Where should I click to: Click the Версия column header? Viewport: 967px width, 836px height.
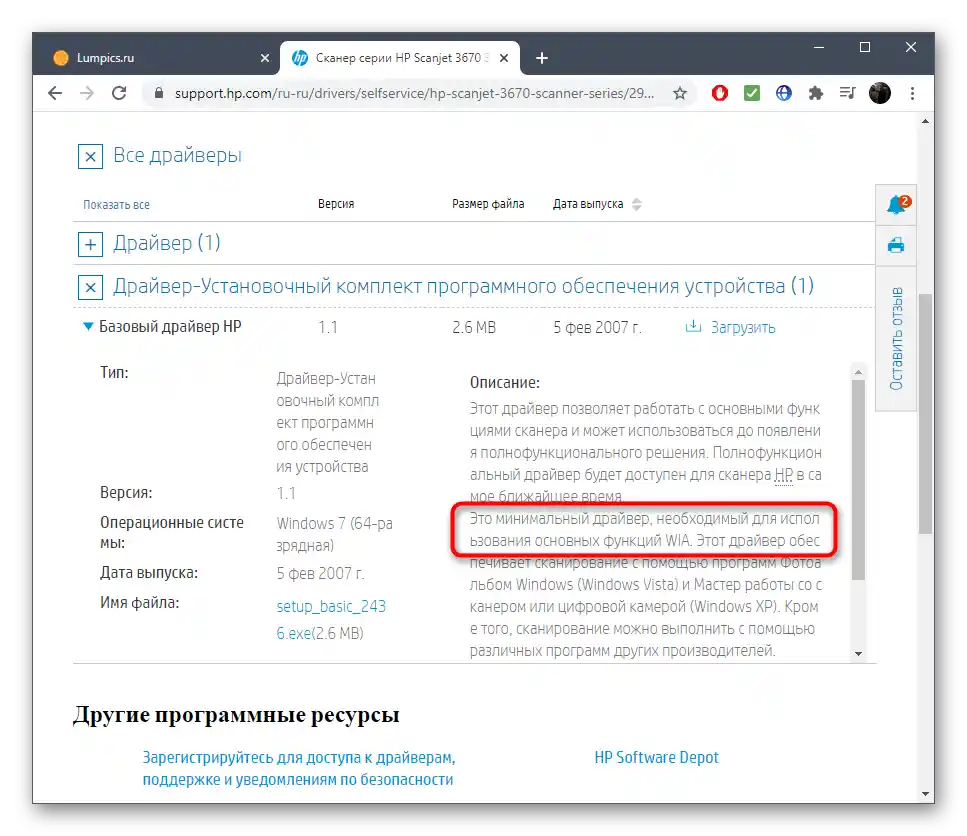point(336,204)
